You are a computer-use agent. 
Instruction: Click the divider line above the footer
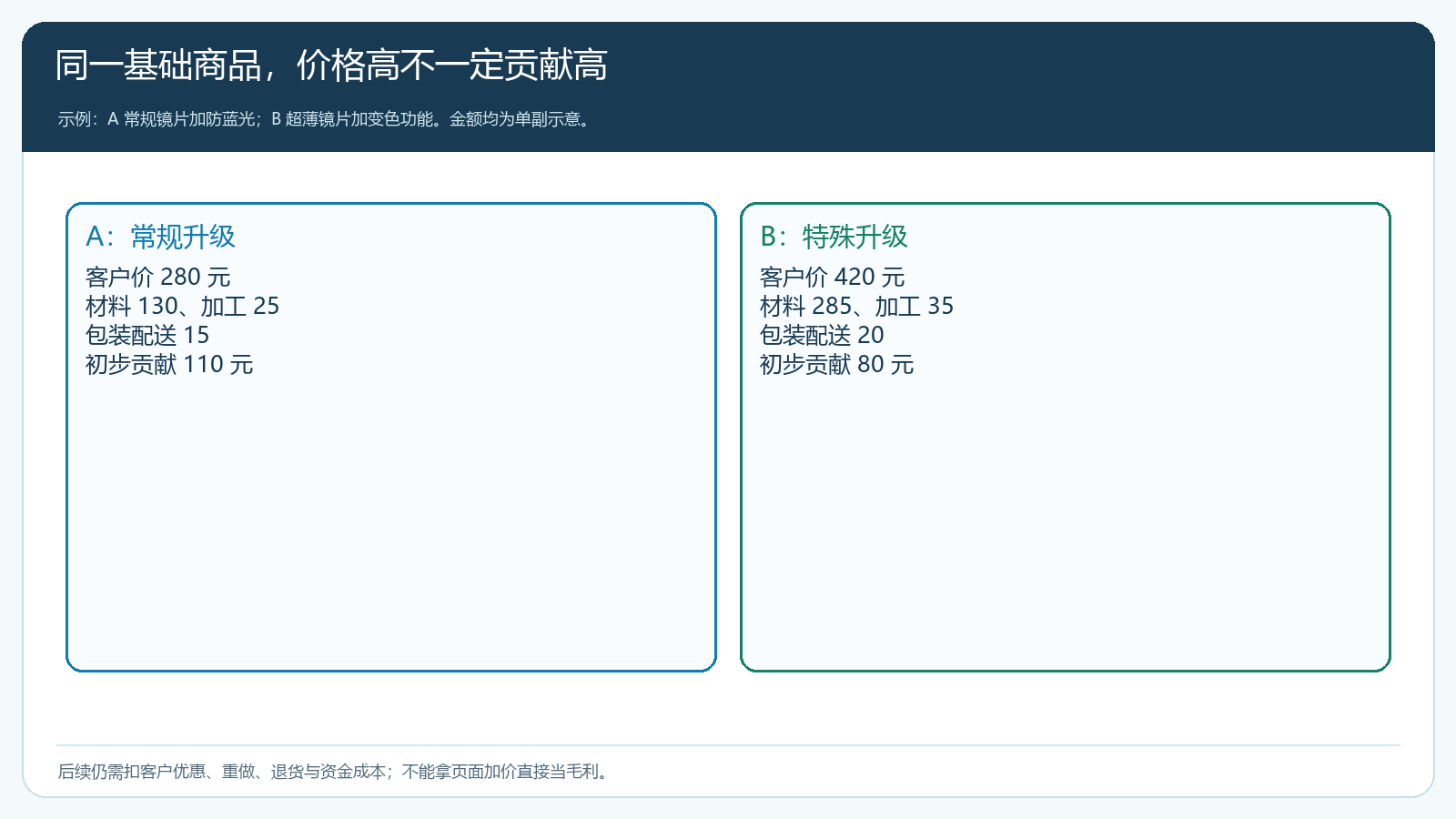[728, 745]
